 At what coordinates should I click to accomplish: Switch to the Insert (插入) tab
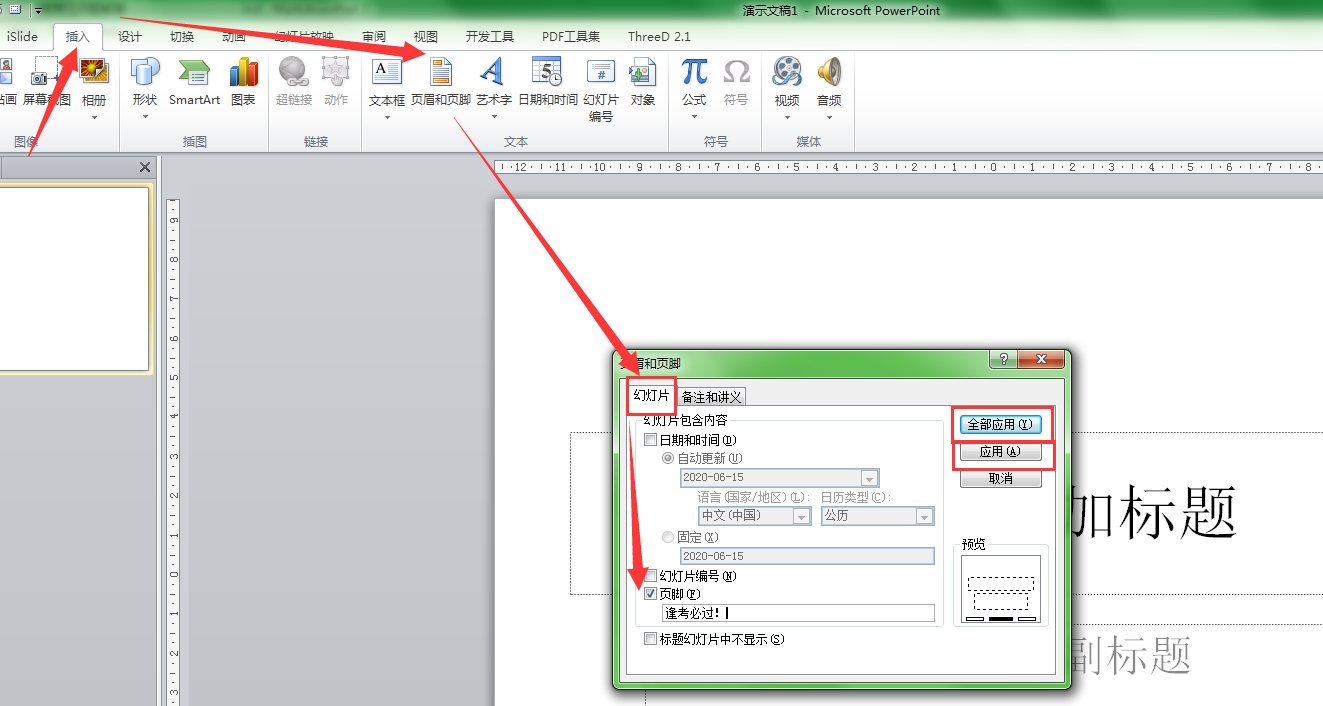[x=78, y=37]
